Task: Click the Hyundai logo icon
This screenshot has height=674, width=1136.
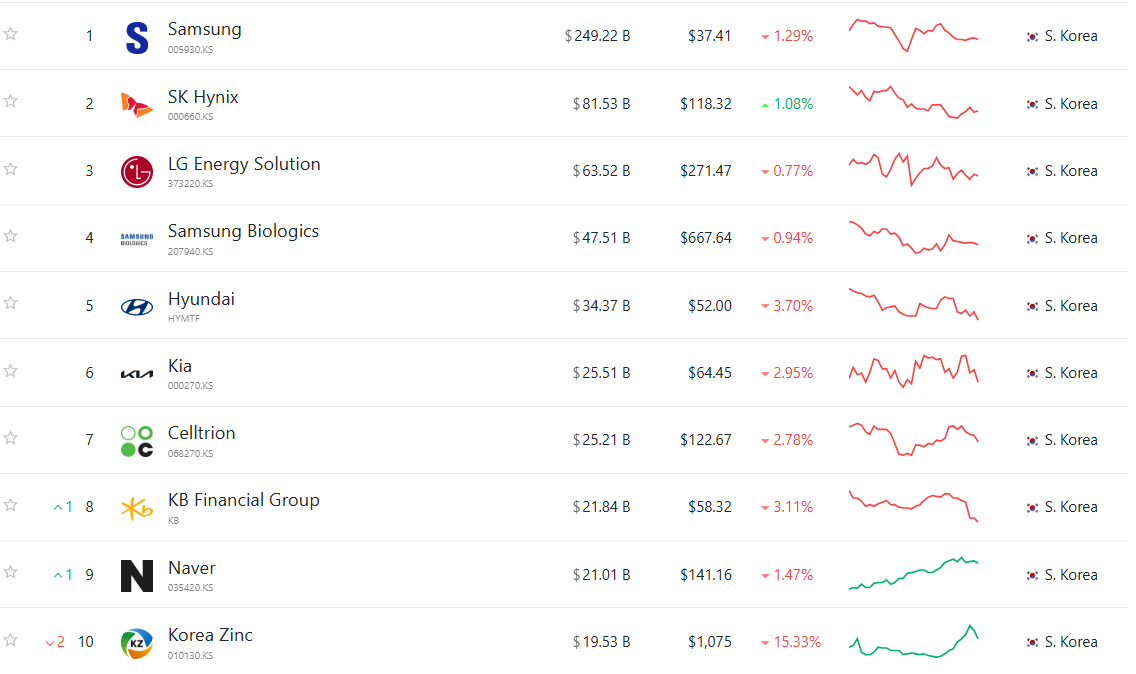Action: [137, 306]
